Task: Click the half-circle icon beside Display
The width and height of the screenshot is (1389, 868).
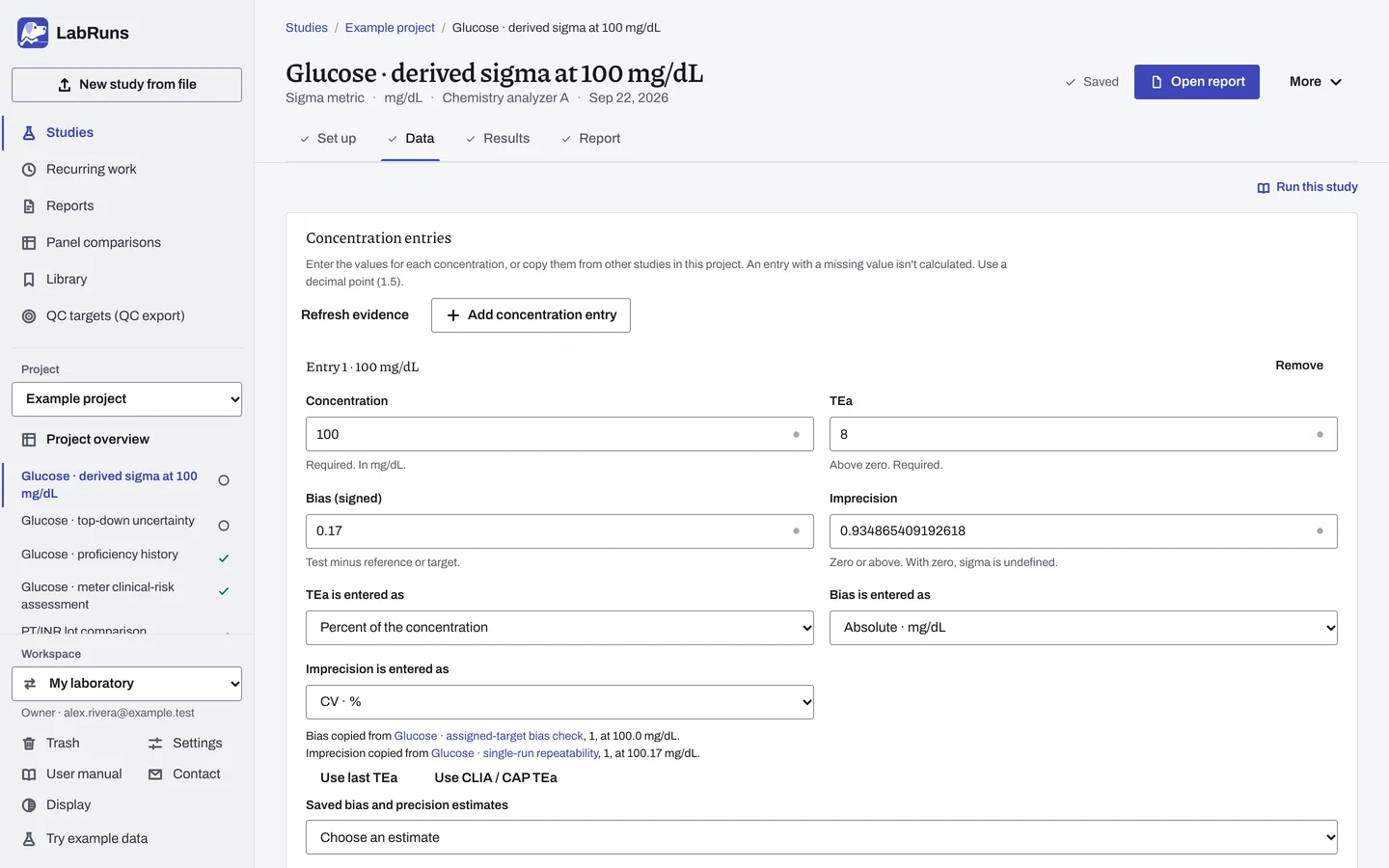Action: tap(29, 805)
